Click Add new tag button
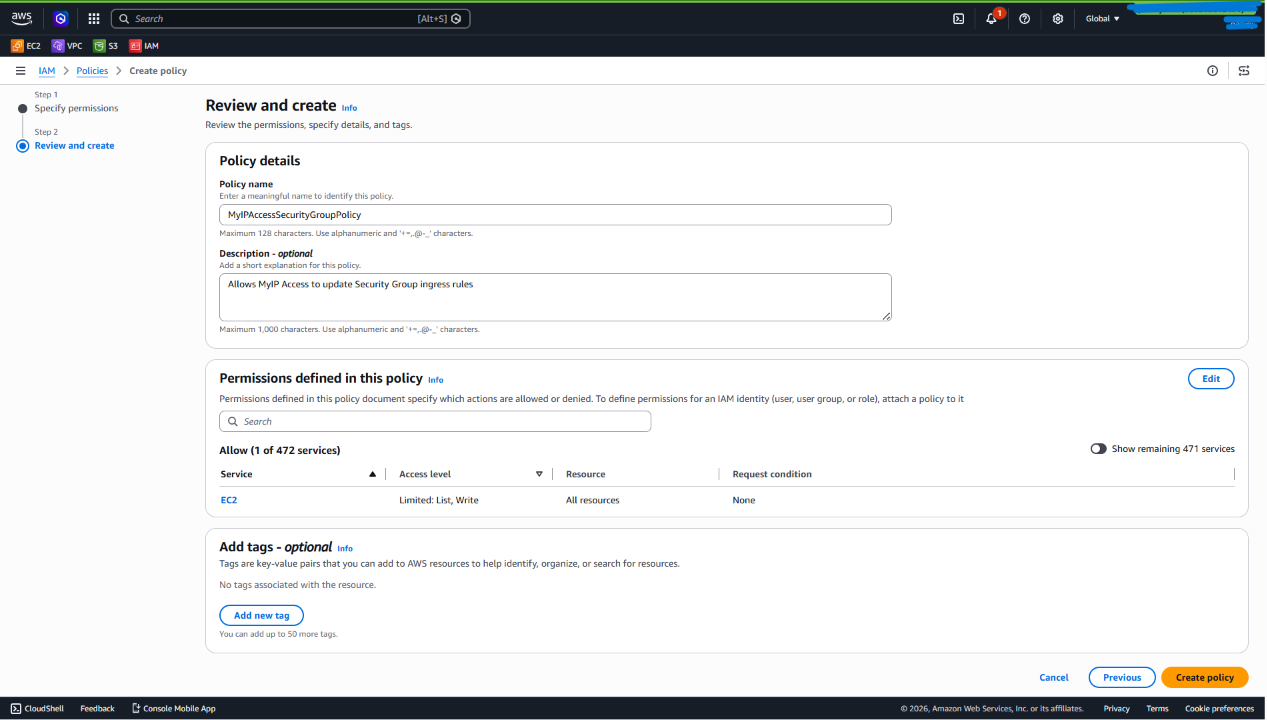 [261, 616]
